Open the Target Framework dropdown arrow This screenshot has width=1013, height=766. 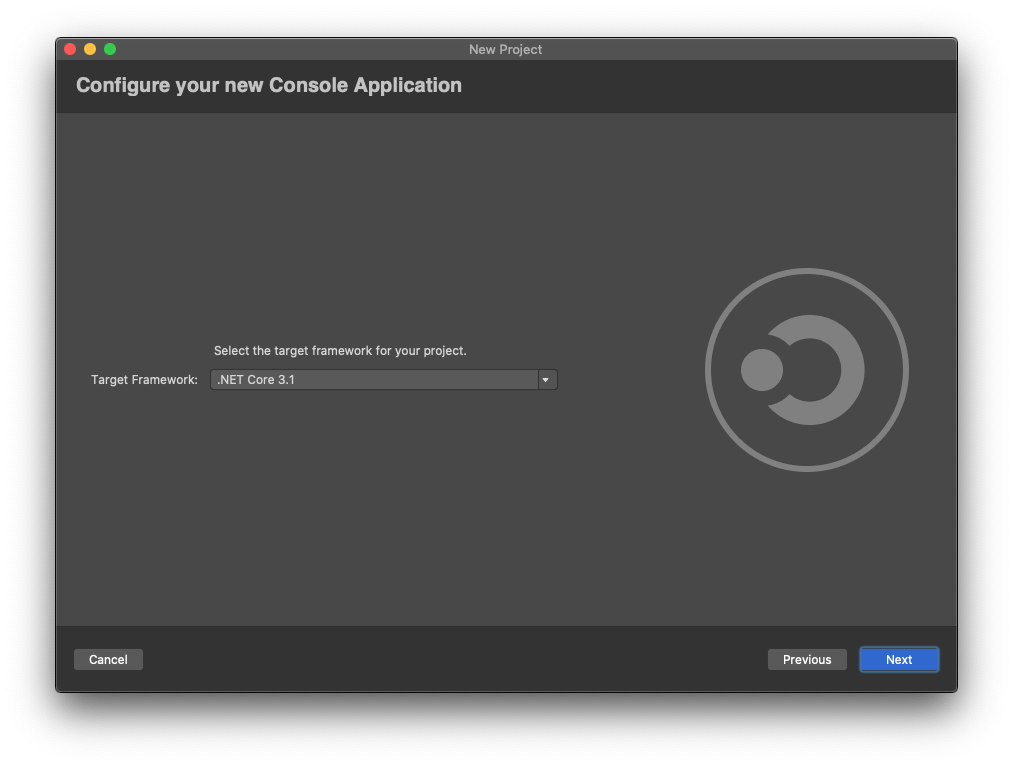[547, 380]
